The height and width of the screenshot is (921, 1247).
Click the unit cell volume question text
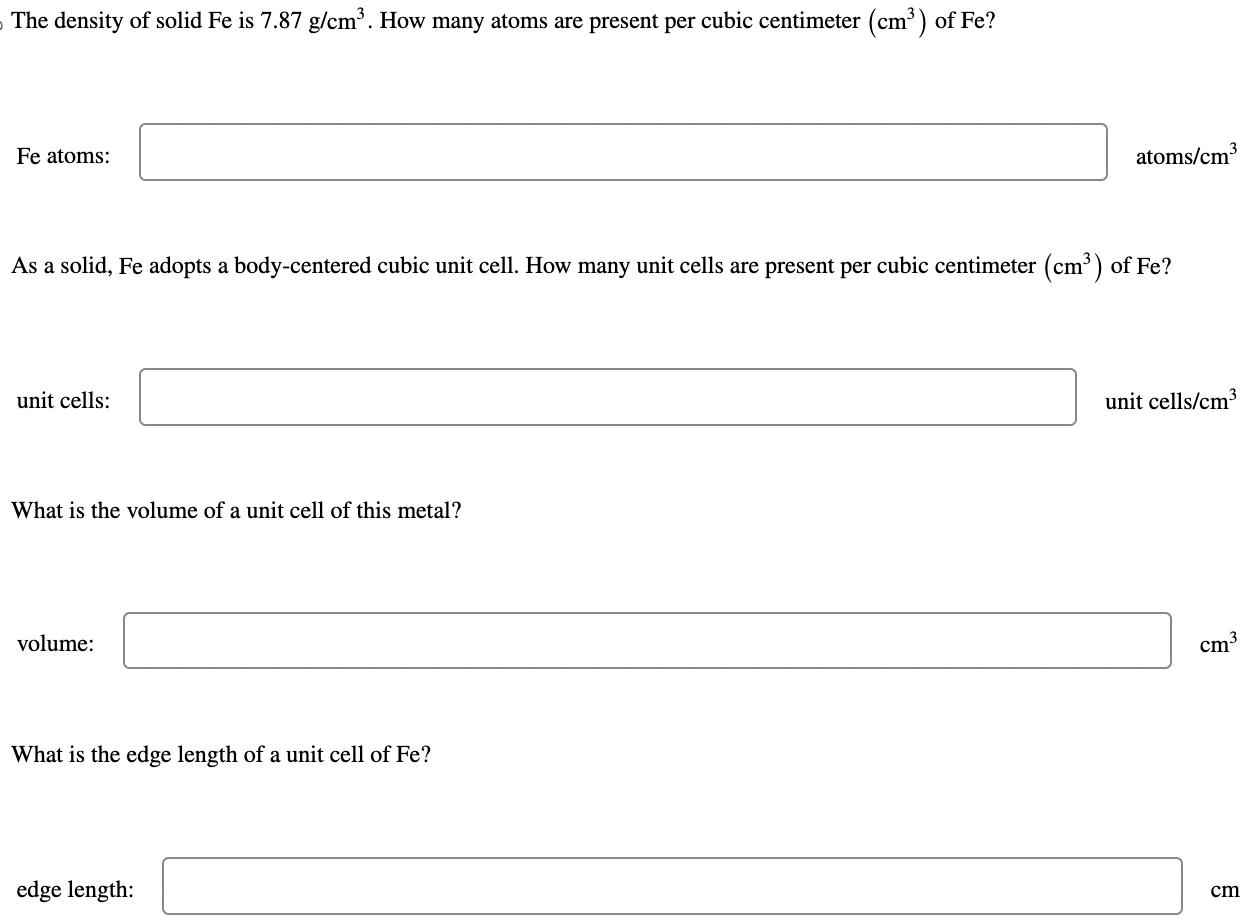235,510
